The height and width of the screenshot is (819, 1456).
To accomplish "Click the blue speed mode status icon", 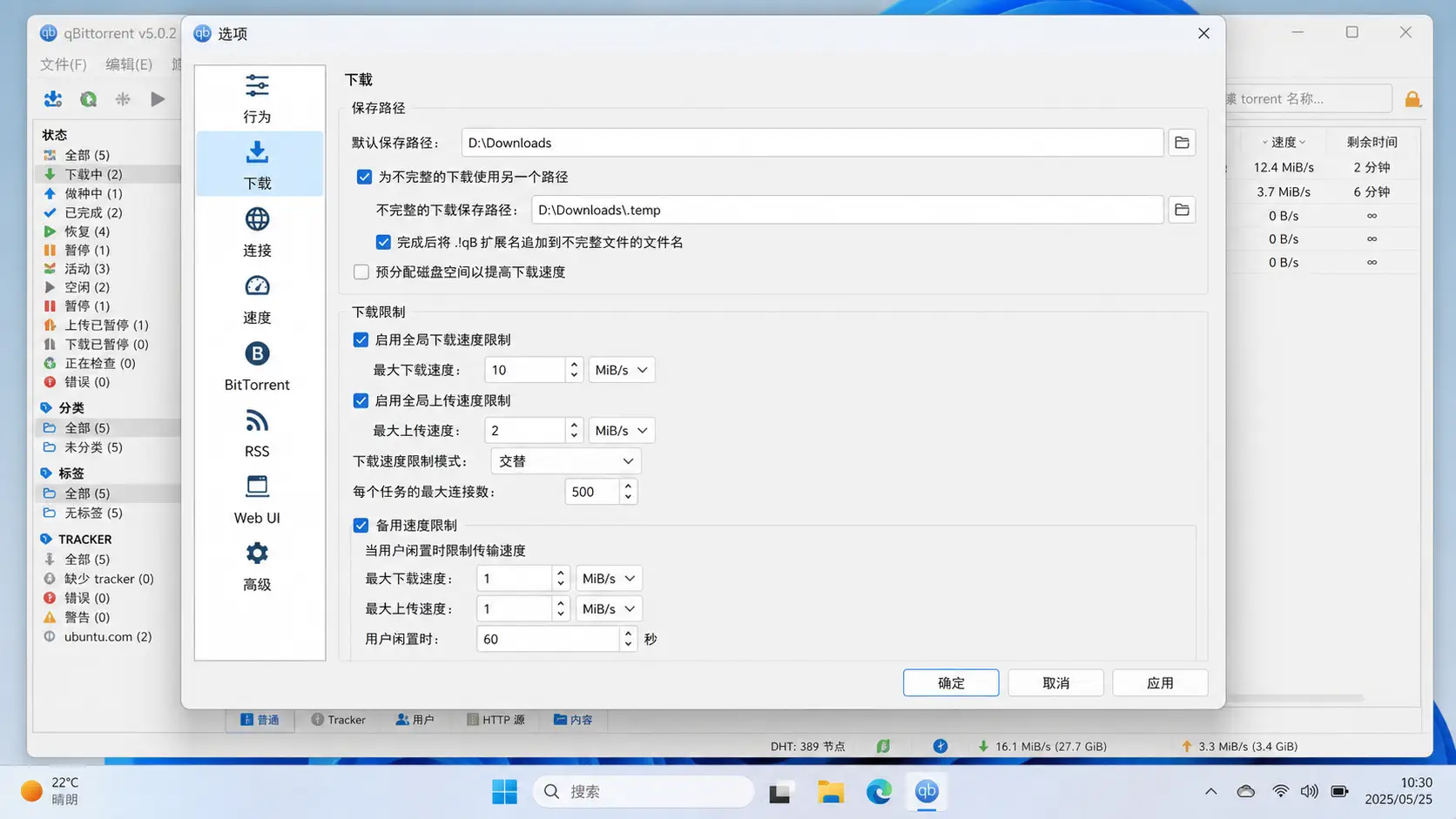I will (x=940, y=746).
